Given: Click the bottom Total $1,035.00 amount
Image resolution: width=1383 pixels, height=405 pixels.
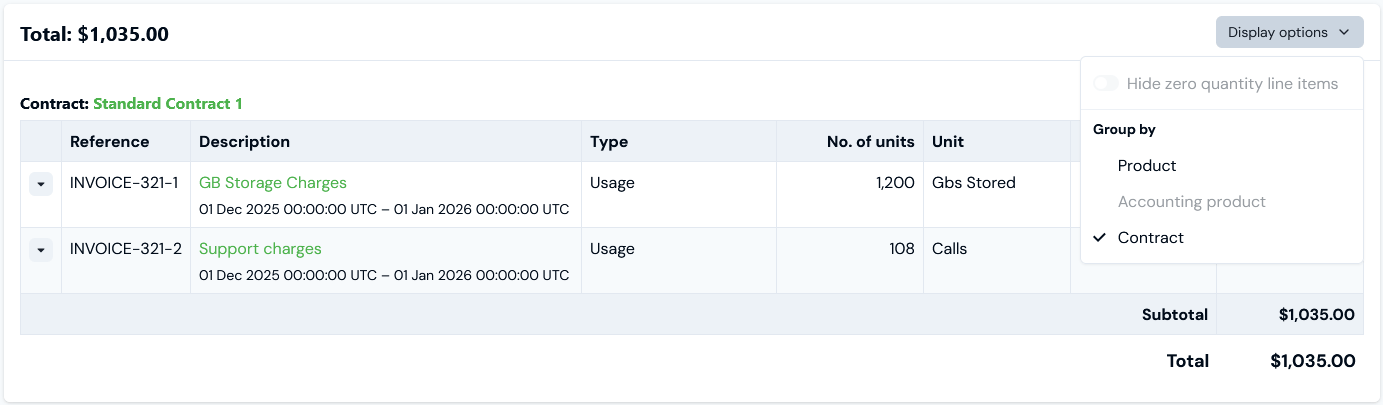Looking at the screenshot, I should pyautogui.click(x=1312, y=361).
